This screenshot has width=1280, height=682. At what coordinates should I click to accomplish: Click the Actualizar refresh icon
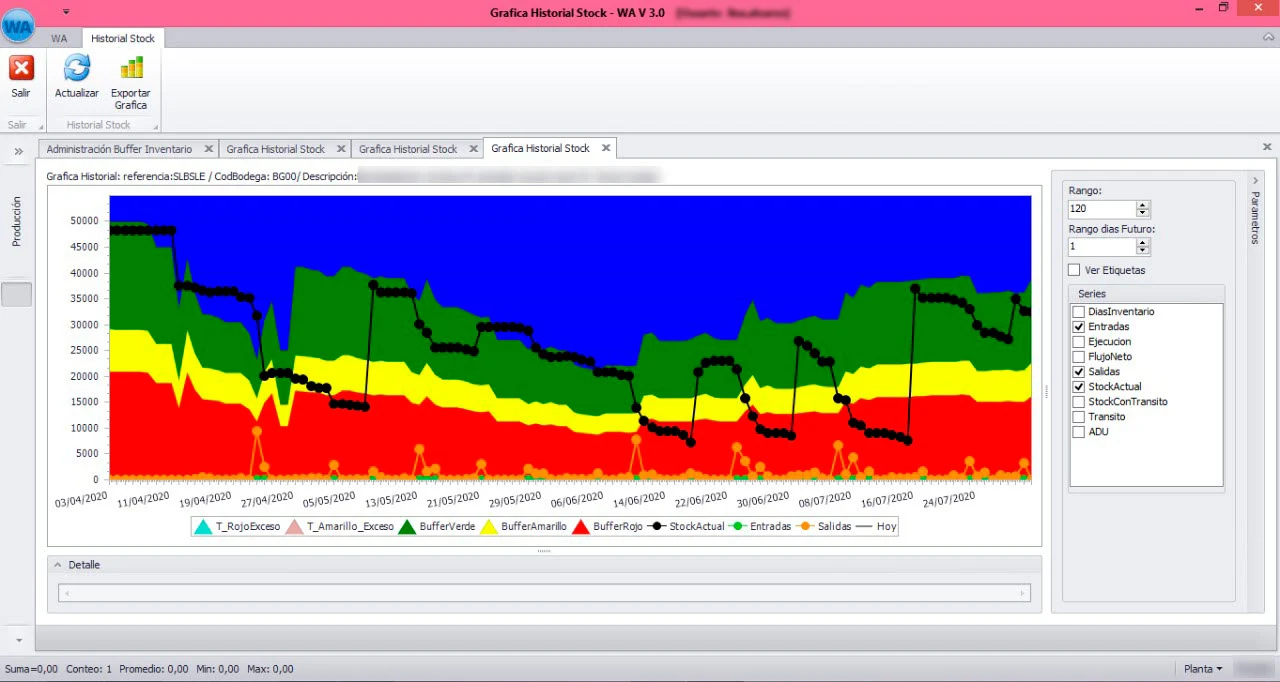(x=77, y=69)
